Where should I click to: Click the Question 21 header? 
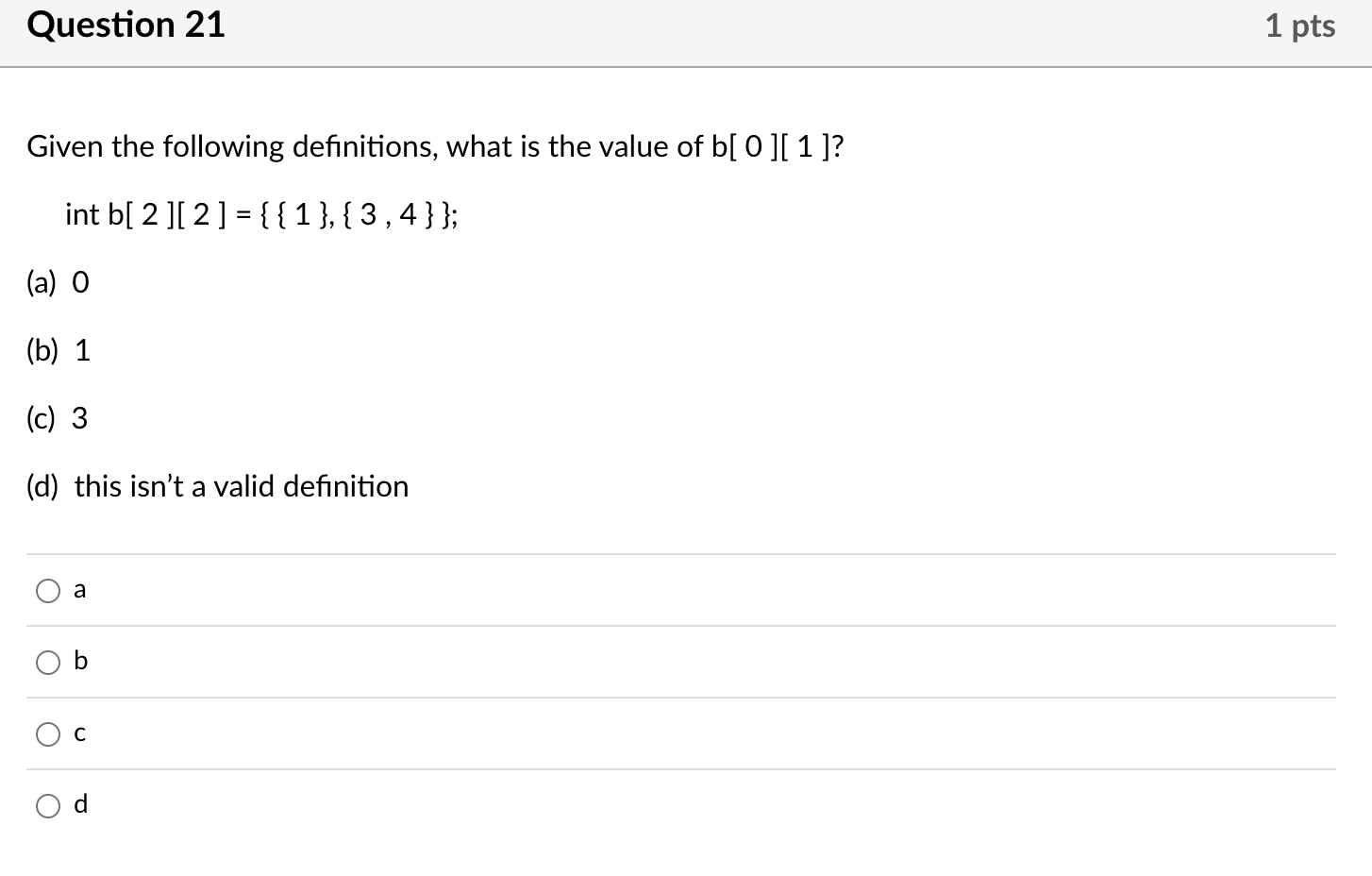click(x=125, y=25)
